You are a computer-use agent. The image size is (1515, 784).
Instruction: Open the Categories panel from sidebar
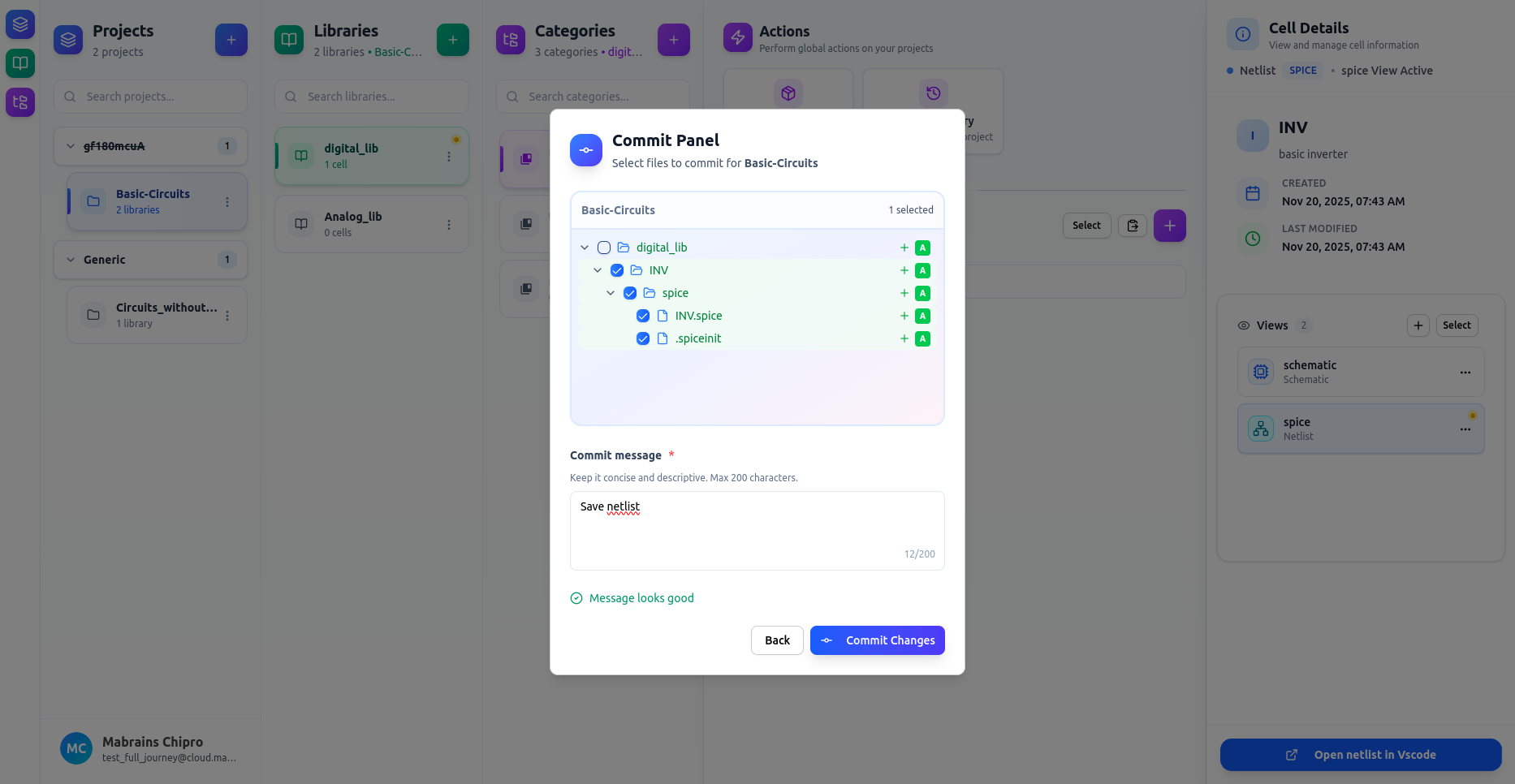point(19,102)
